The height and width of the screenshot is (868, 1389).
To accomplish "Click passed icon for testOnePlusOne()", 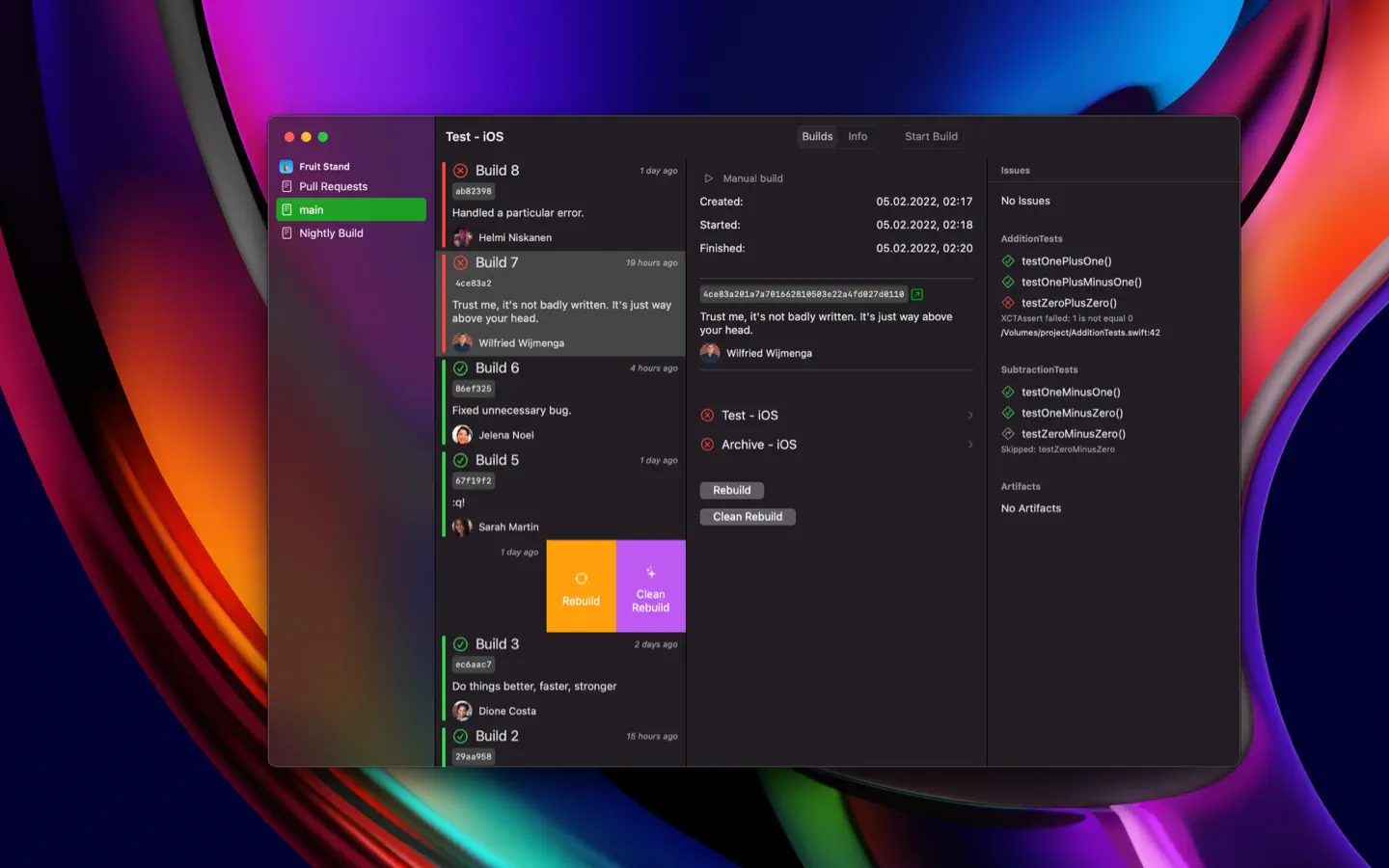I will pos(1008,261).
